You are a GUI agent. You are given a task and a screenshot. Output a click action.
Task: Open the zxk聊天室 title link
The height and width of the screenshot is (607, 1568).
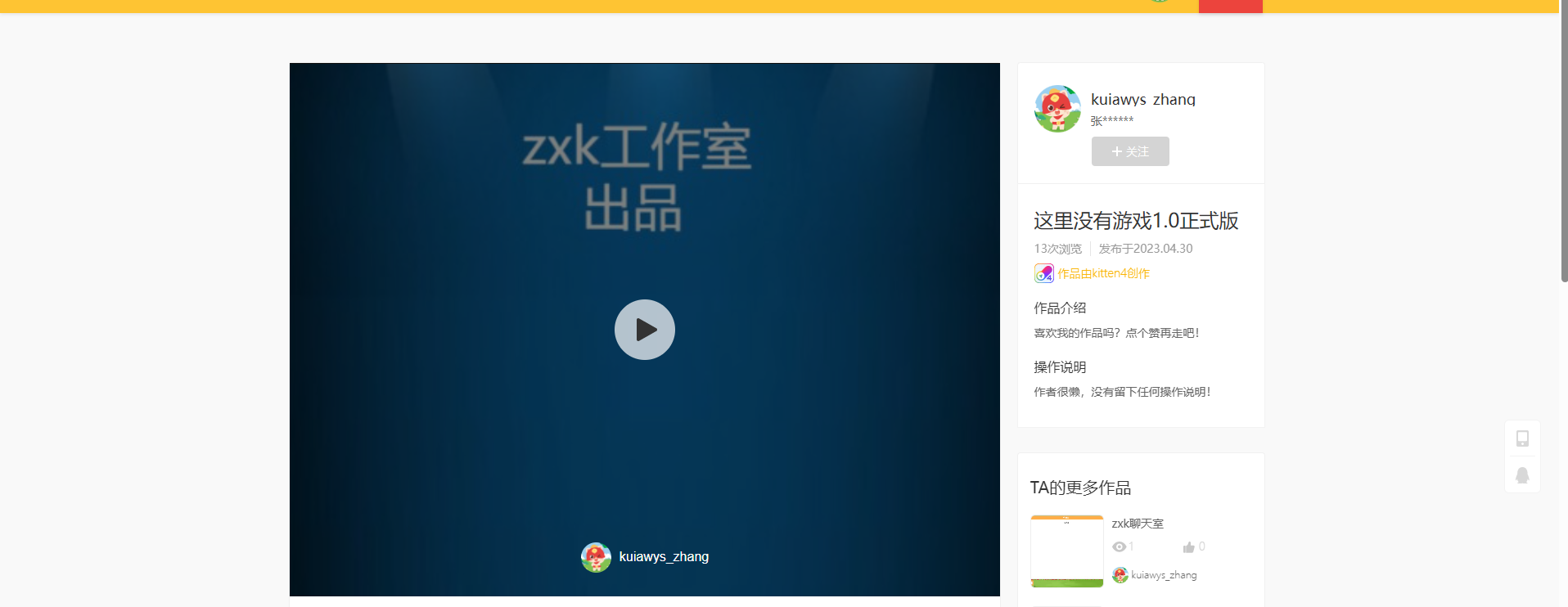coord(1138,524)
